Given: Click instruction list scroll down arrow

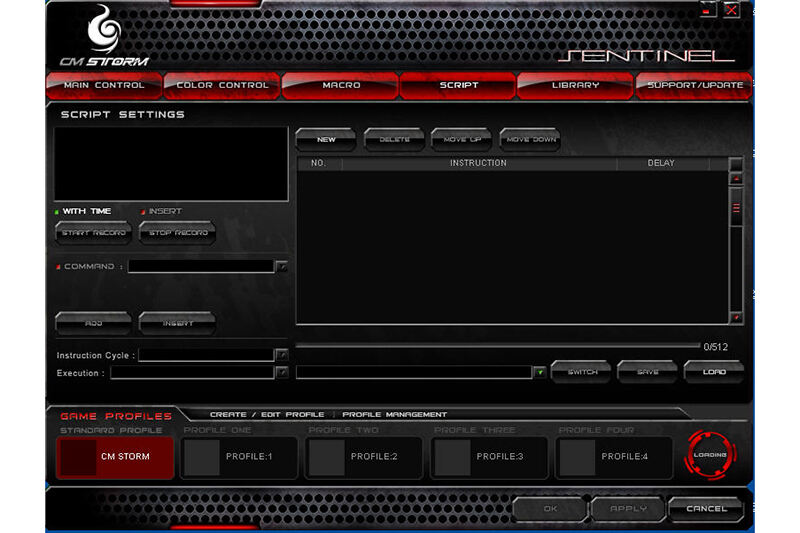Looking at the screenshot, I should [736, 317].
